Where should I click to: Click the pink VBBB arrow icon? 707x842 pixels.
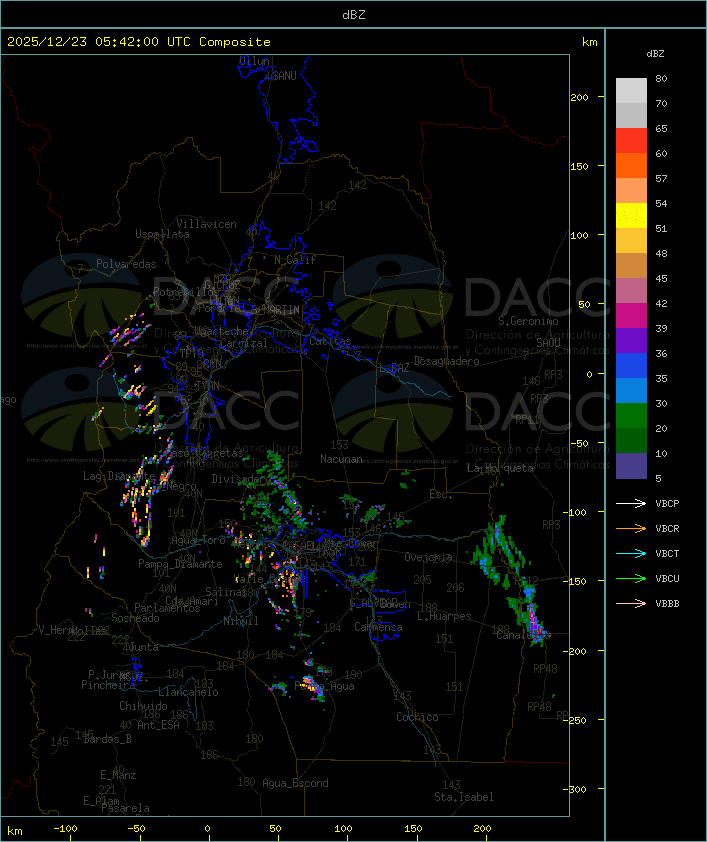pyautogui.click(x=631, y=604)
